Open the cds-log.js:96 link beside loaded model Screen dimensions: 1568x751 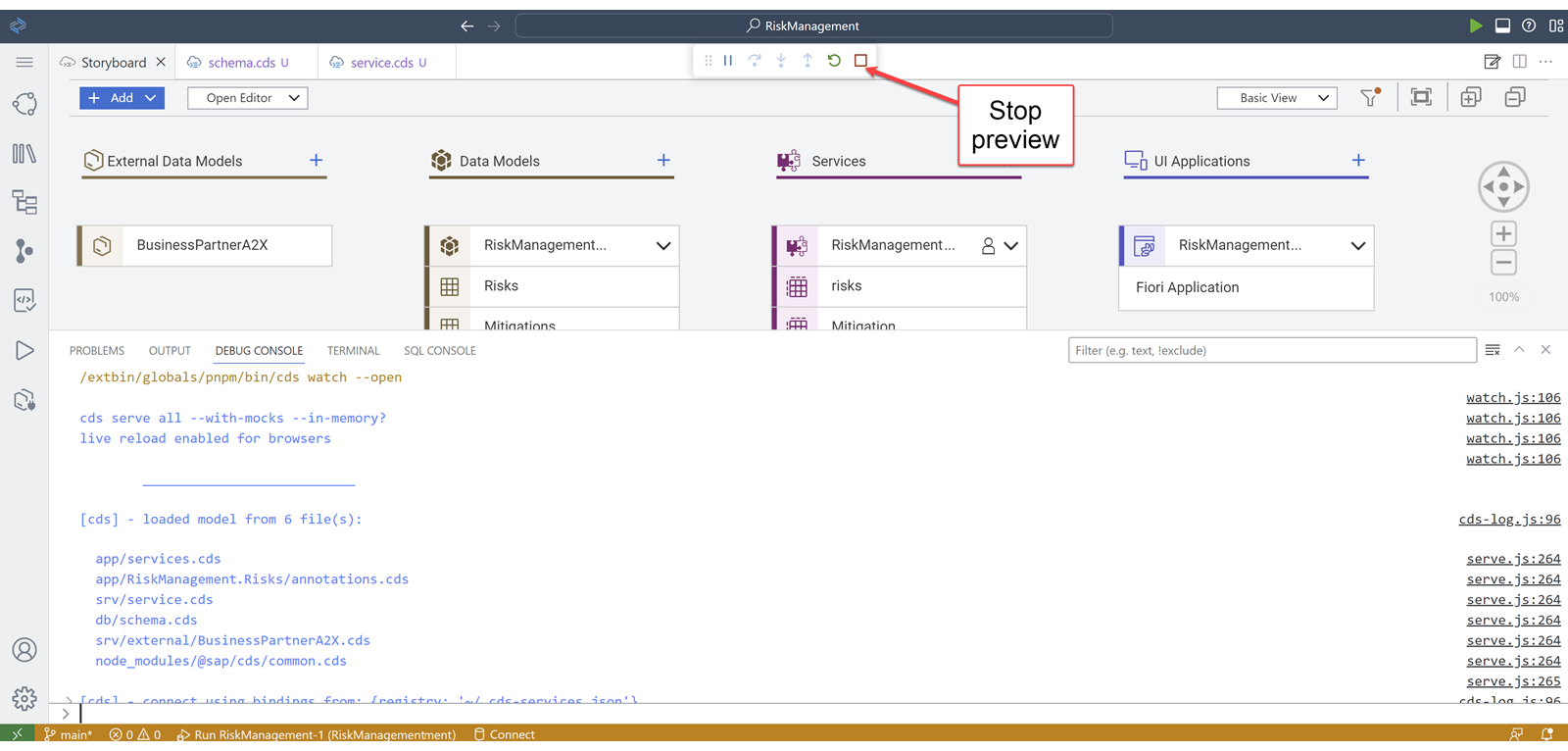(x=1509, y=520)
